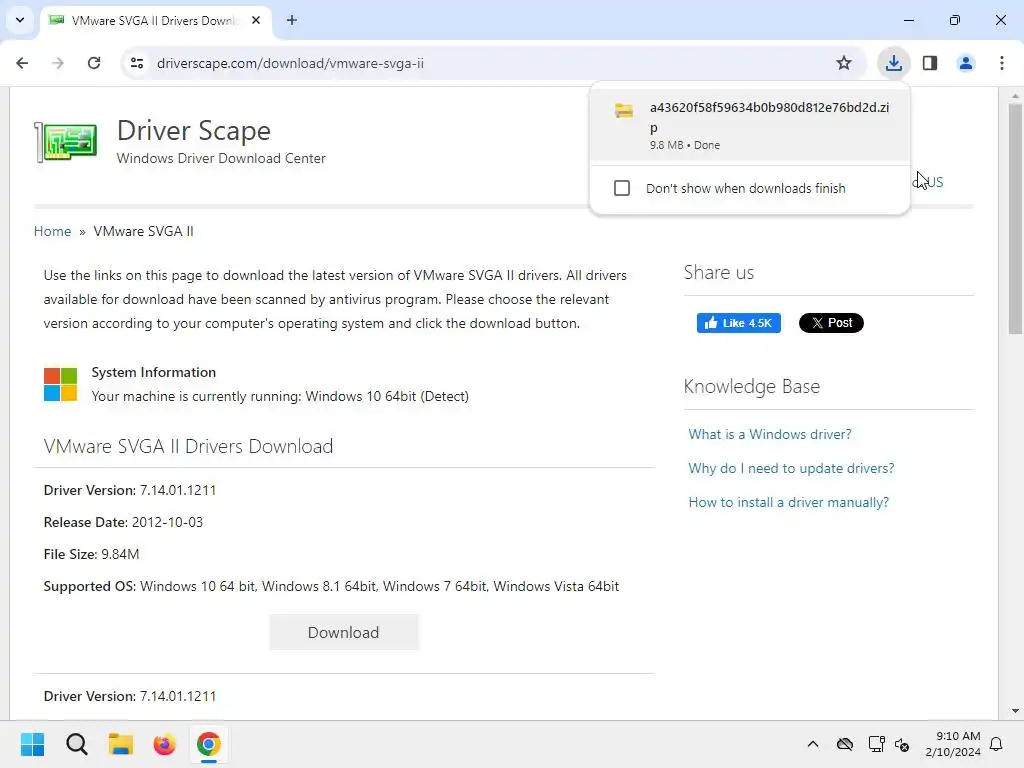Click the zip folder icon in downloads
Image resolution: width=1024 pixels, height=768 pixels.
[624, 110]
